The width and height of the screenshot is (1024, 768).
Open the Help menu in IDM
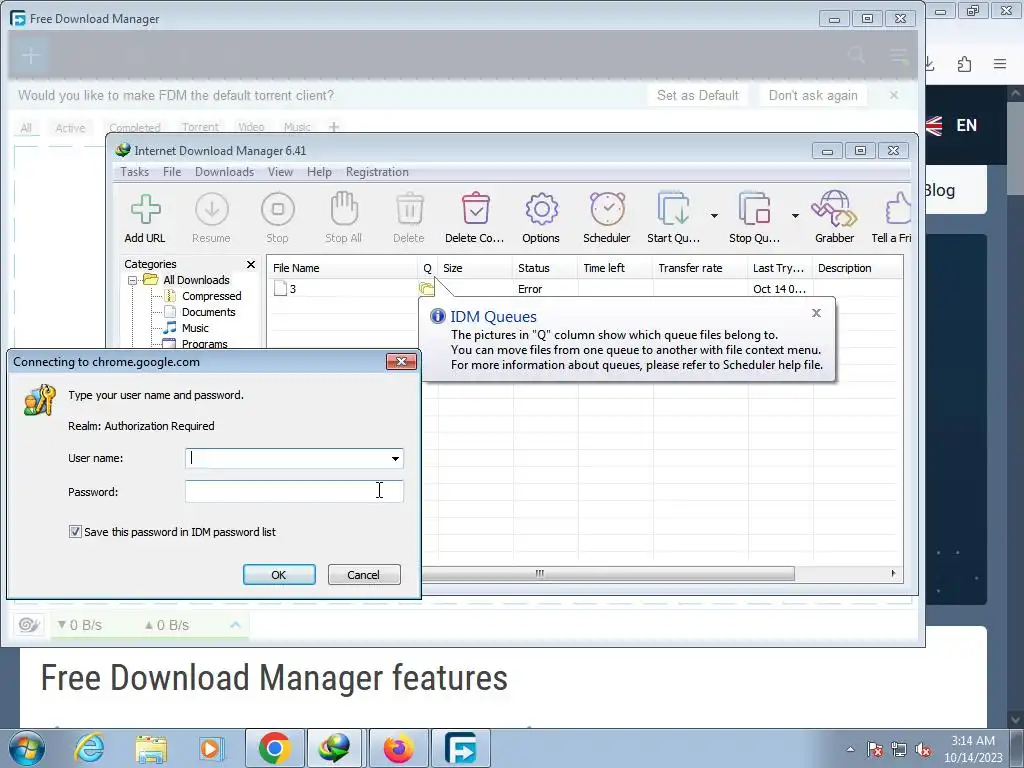pos(319,172)
